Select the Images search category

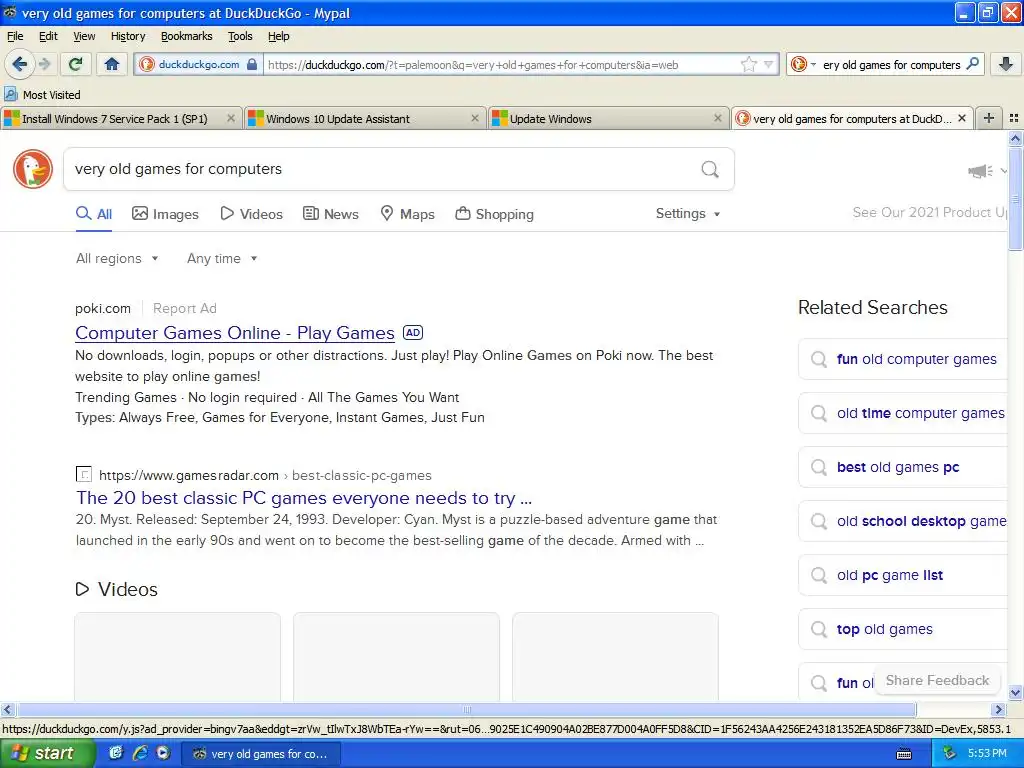(165, 214)
